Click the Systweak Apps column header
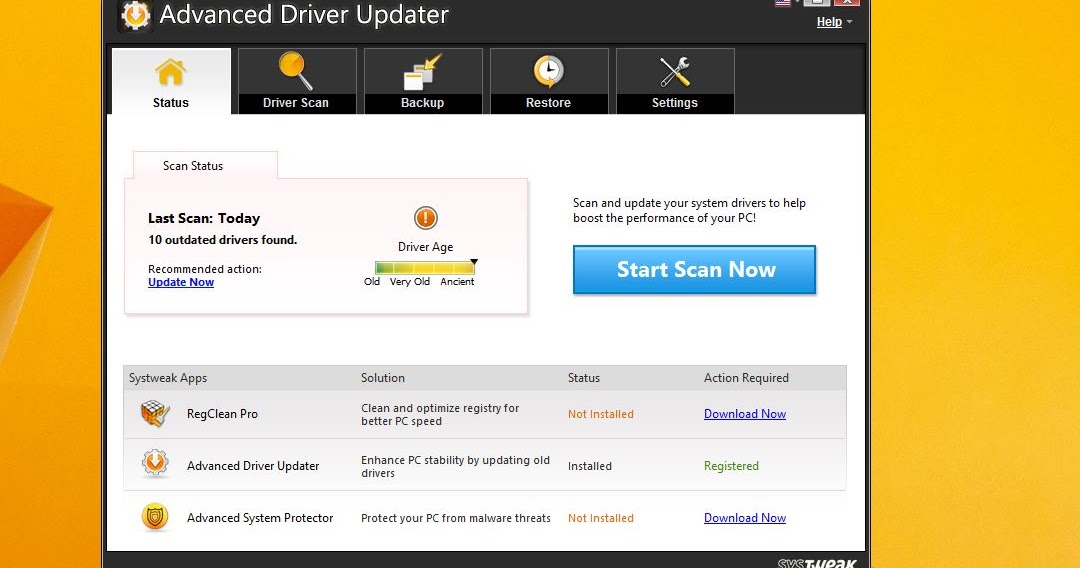 [x=168, y=378]
